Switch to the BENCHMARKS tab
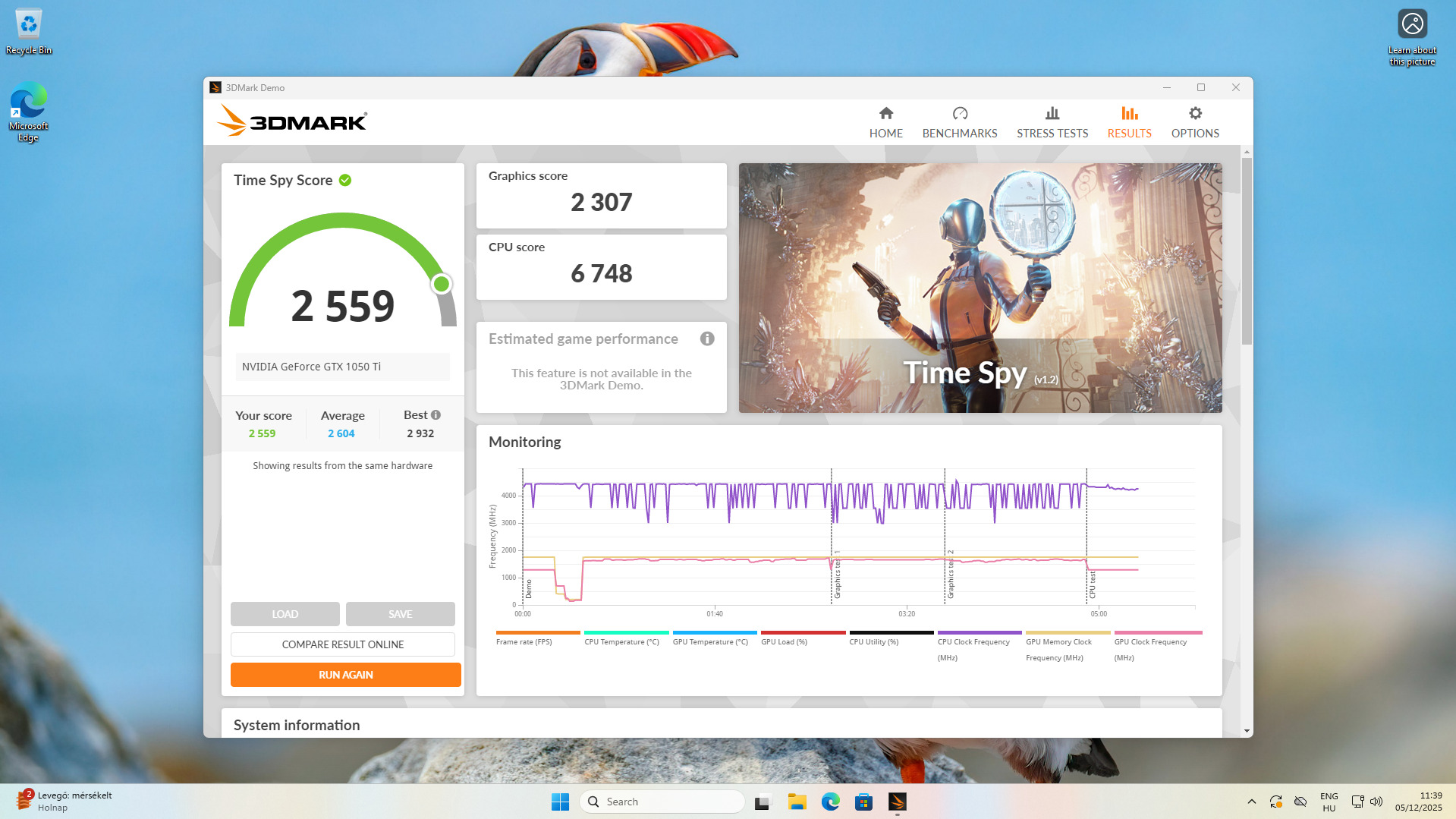The width and height of the screenshot is (1456, 819). [960, 122]
